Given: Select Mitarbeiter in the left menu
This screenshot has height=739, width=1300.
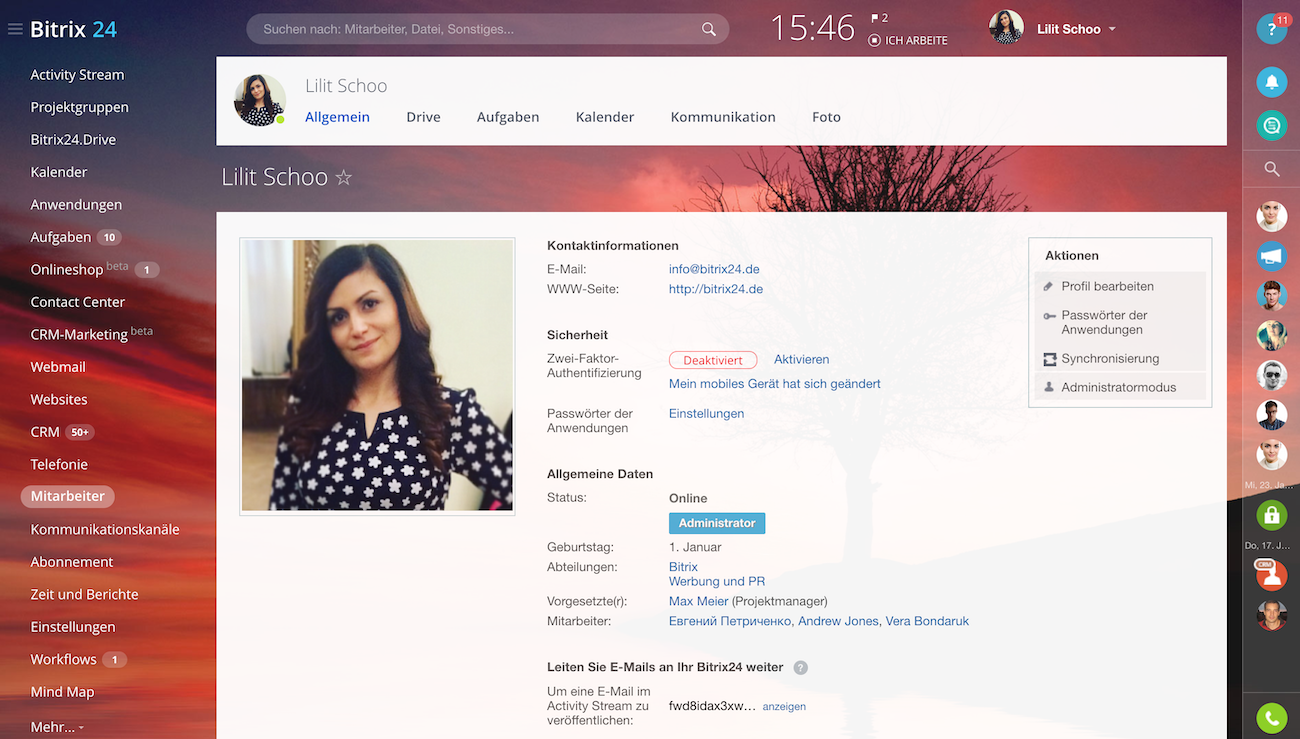Looking at the screenshot, I should coord(68,496).
